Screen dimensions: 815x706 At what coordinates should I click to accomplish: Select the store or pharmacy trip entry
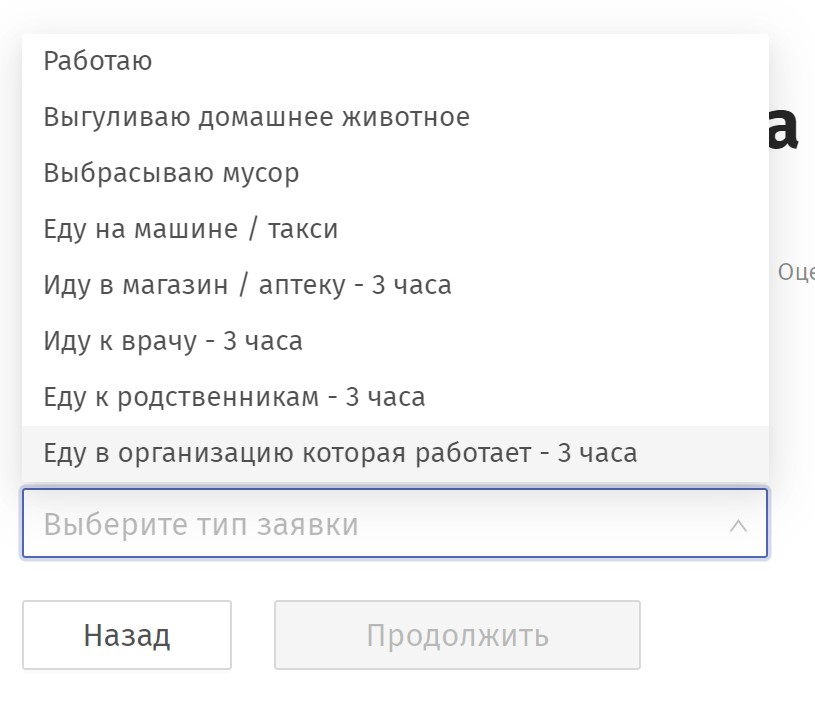click(247, 285)
